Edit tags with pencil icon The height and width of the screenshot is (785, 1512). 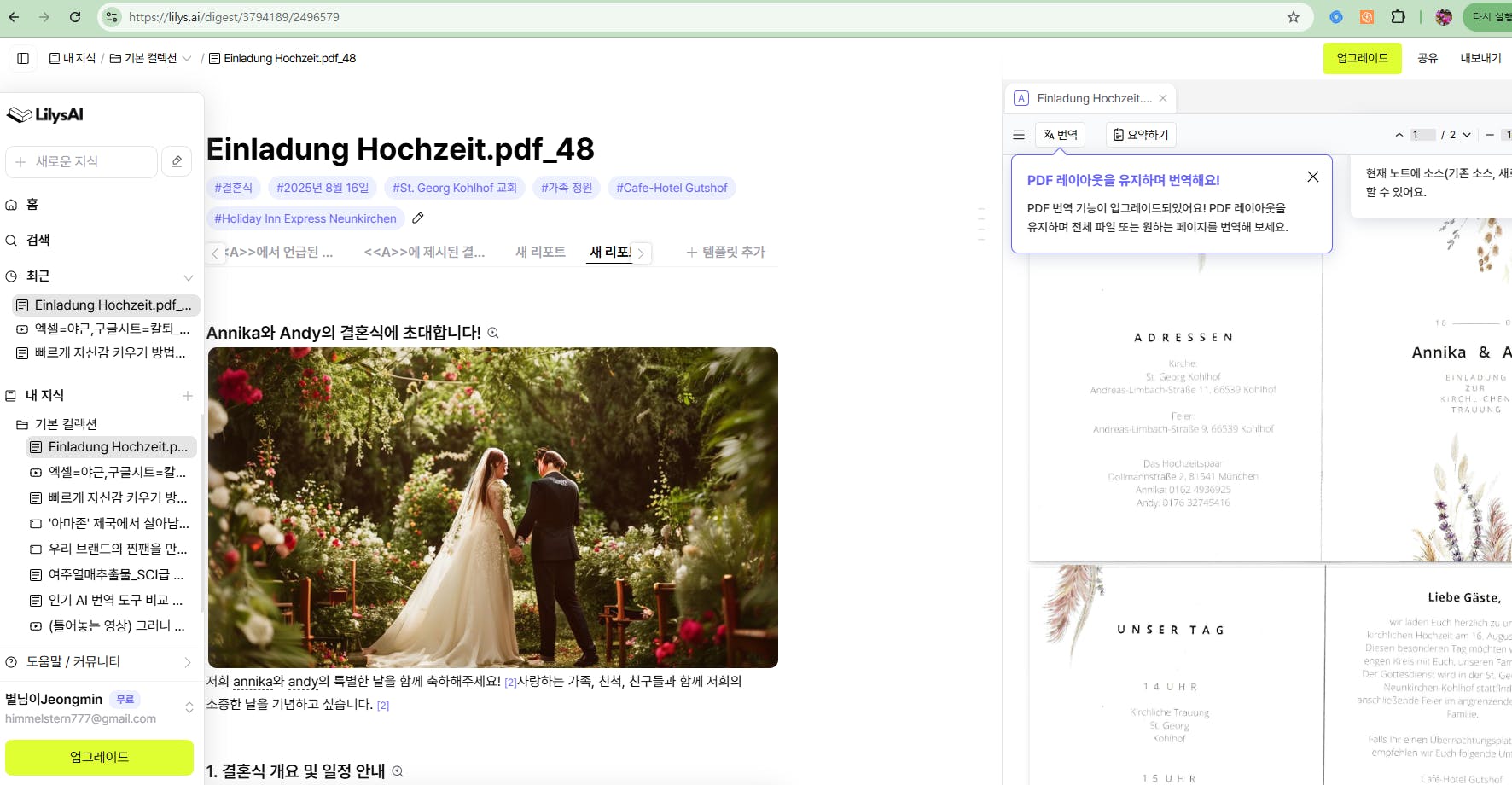coord(418,218)
